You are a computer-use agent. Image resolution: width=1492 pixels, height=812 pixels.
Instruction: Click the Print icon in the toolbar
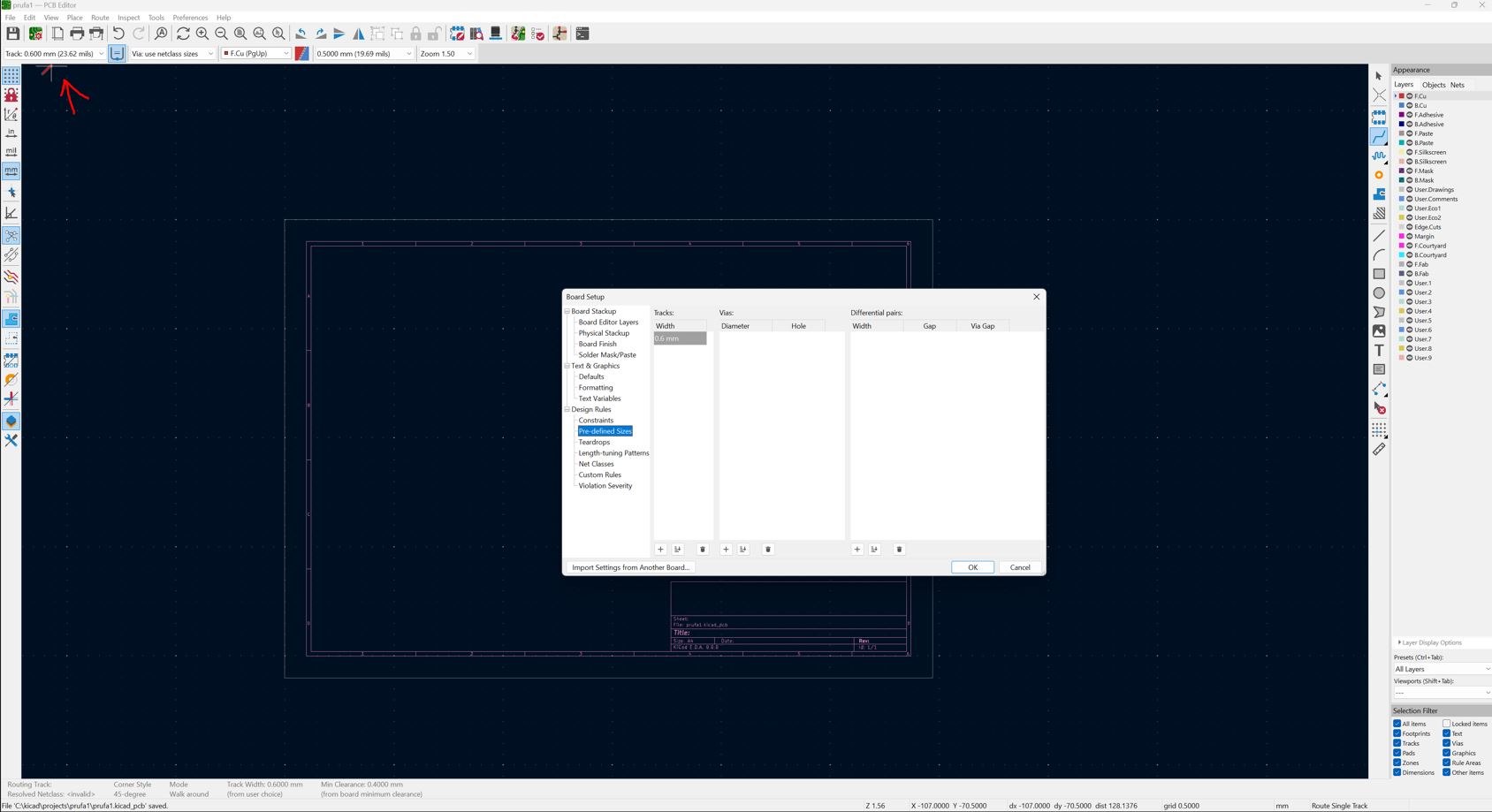tap(77, 34)
